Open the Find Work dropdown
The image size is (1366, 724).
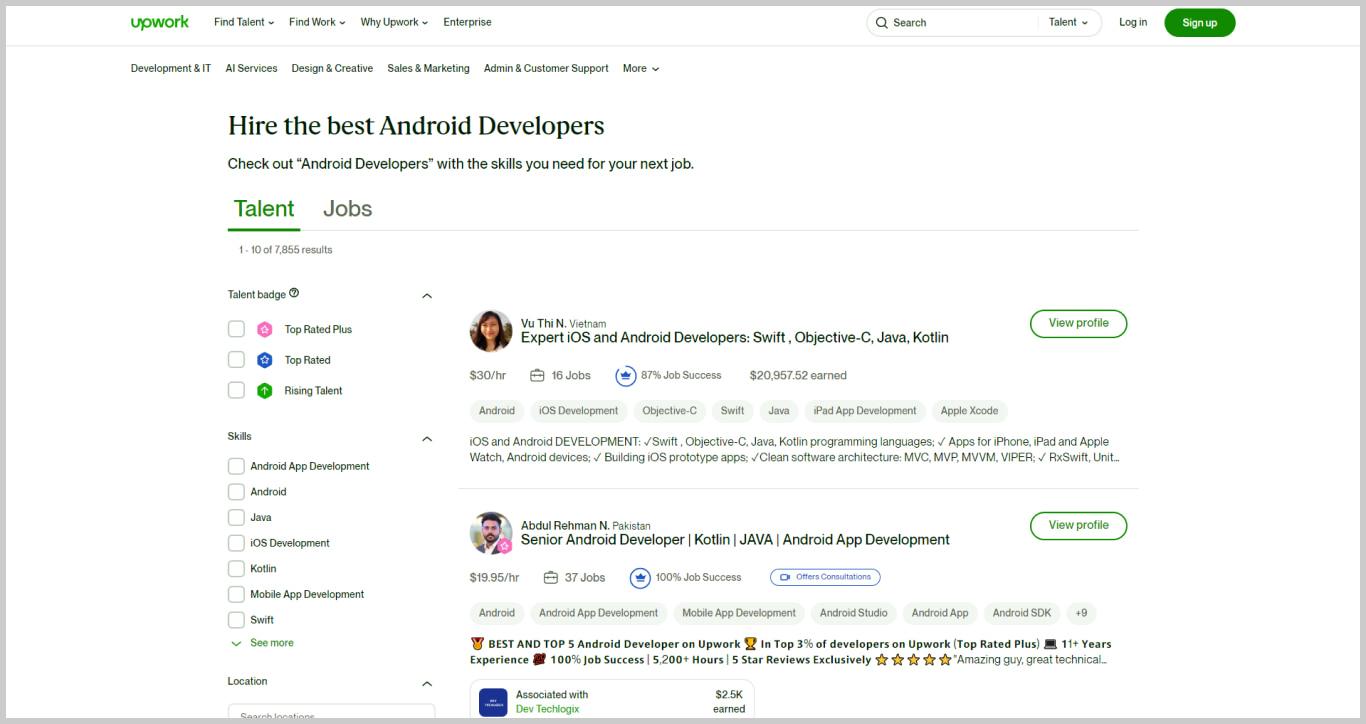coord(317,22)
